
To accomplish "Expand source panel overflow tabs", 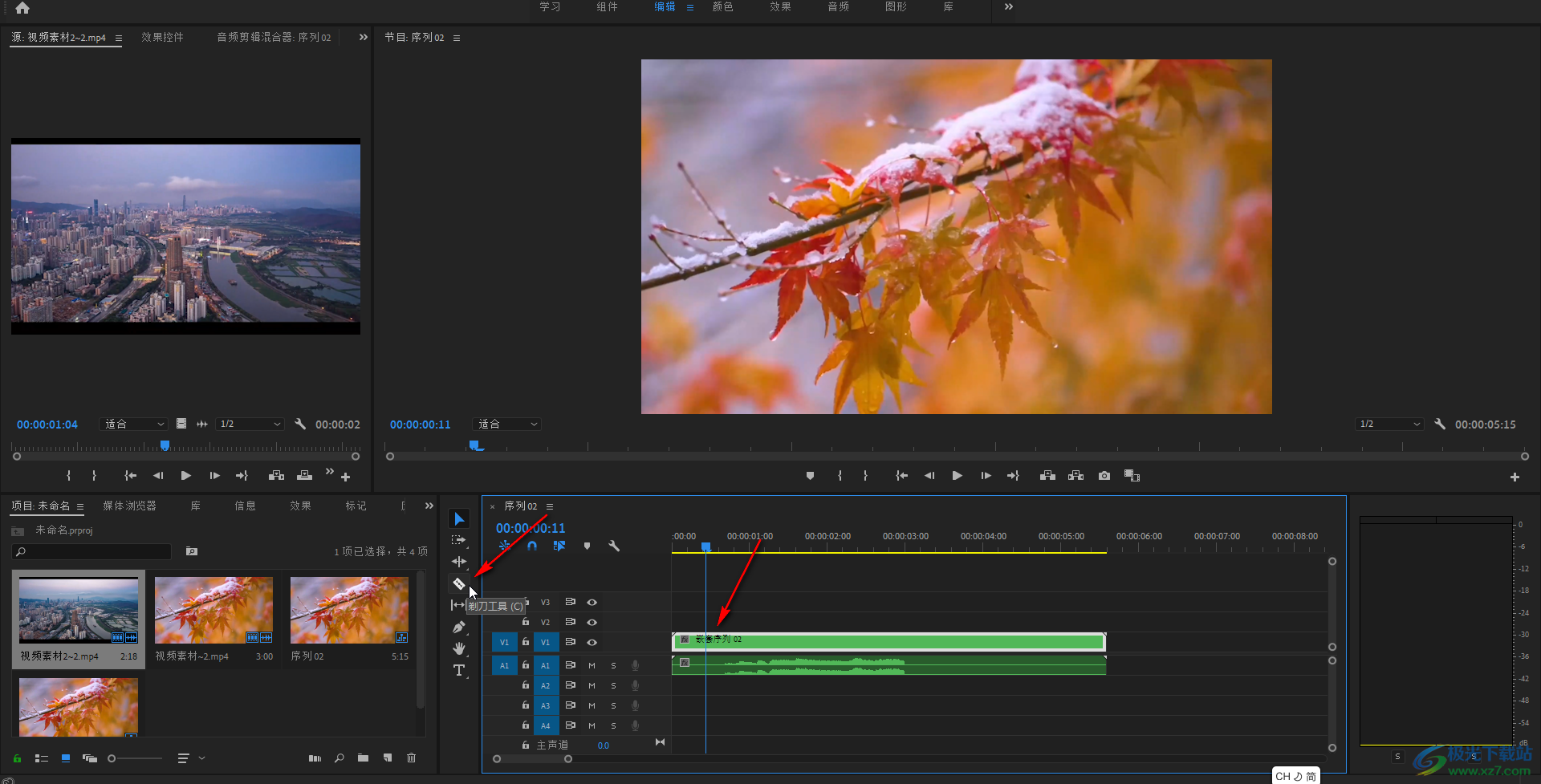I will (x=363, y=37).
